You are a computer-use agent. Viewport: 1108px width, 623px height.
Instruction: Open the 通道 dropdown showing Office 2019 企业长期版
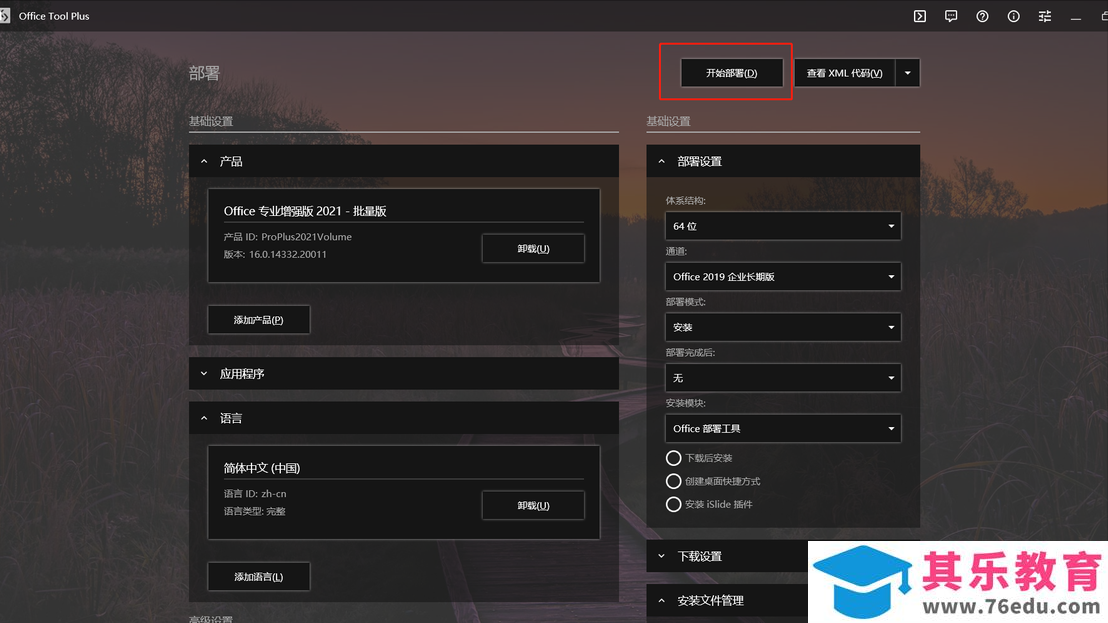[x=783, y=277]
